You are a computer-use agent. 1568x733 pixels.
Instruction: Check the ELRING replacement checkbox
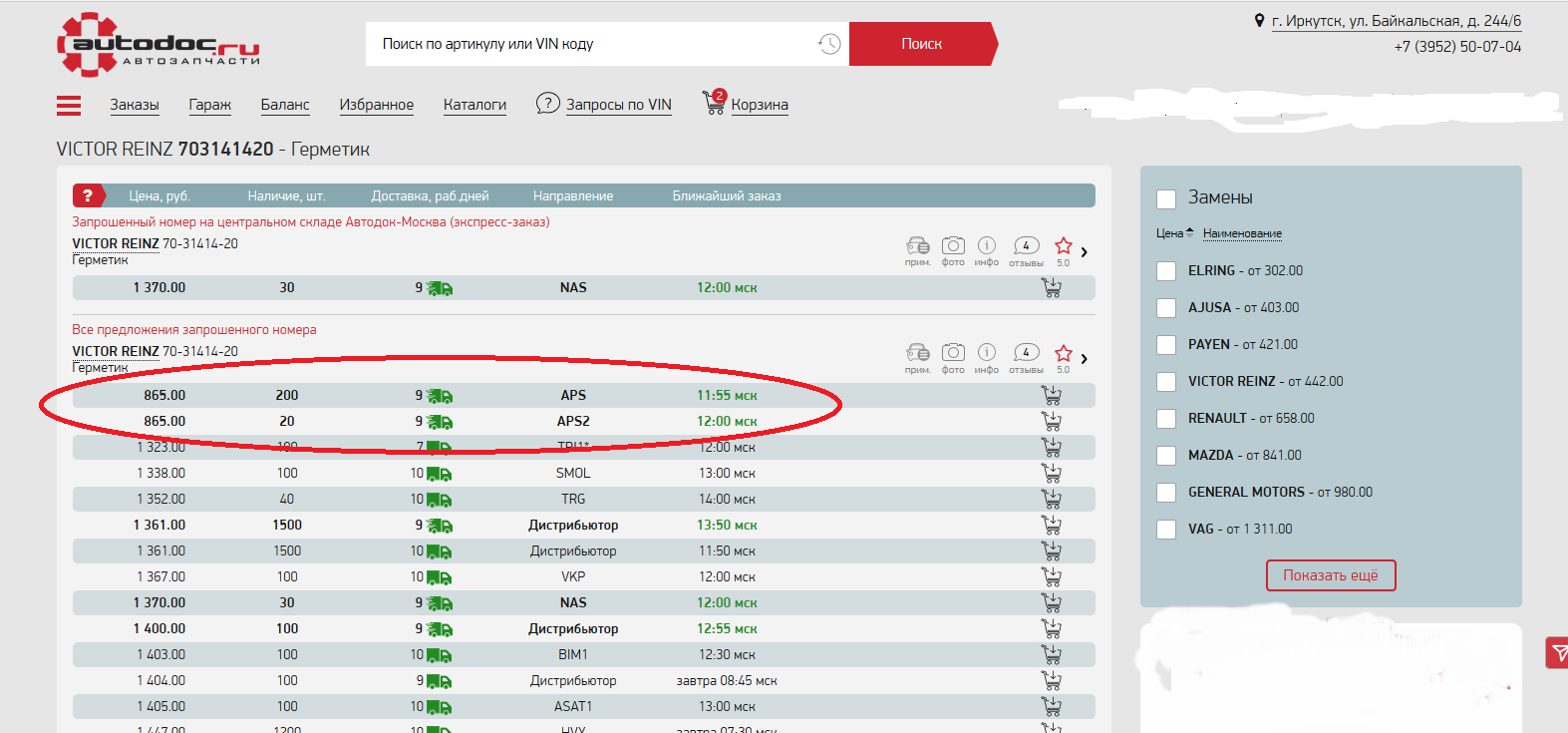click(1166, 271)
